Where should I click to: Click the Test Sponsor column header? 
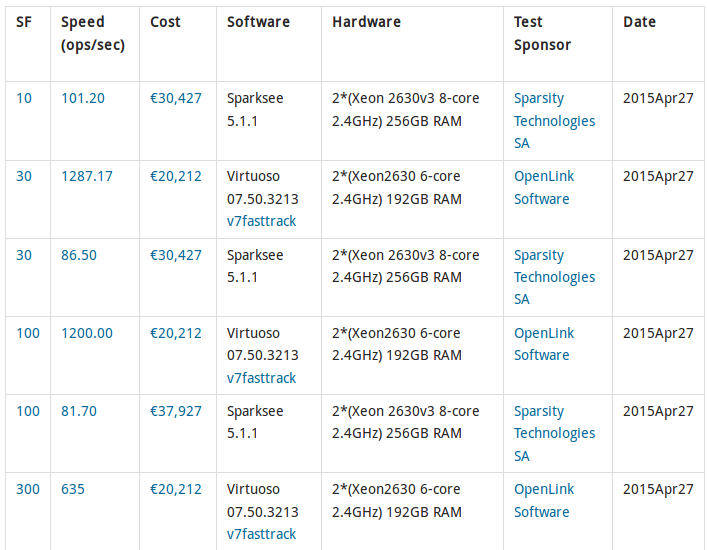(x=542, y=33)
